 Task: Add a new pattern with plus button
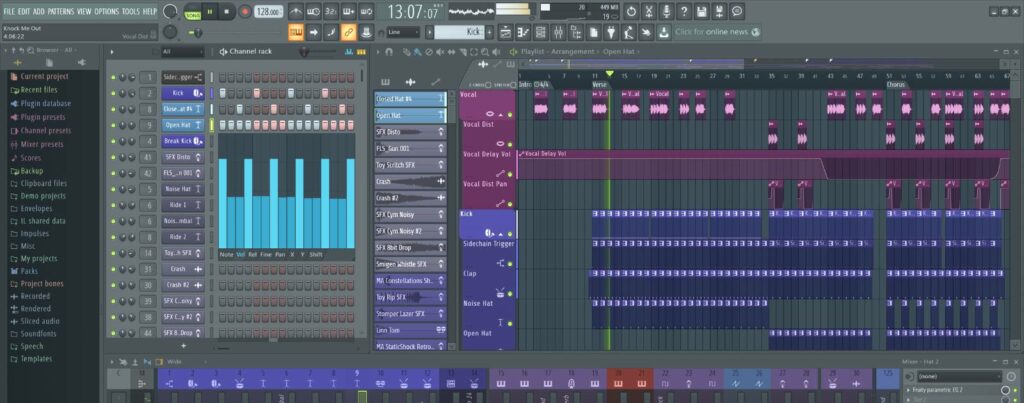pos(489,32)
